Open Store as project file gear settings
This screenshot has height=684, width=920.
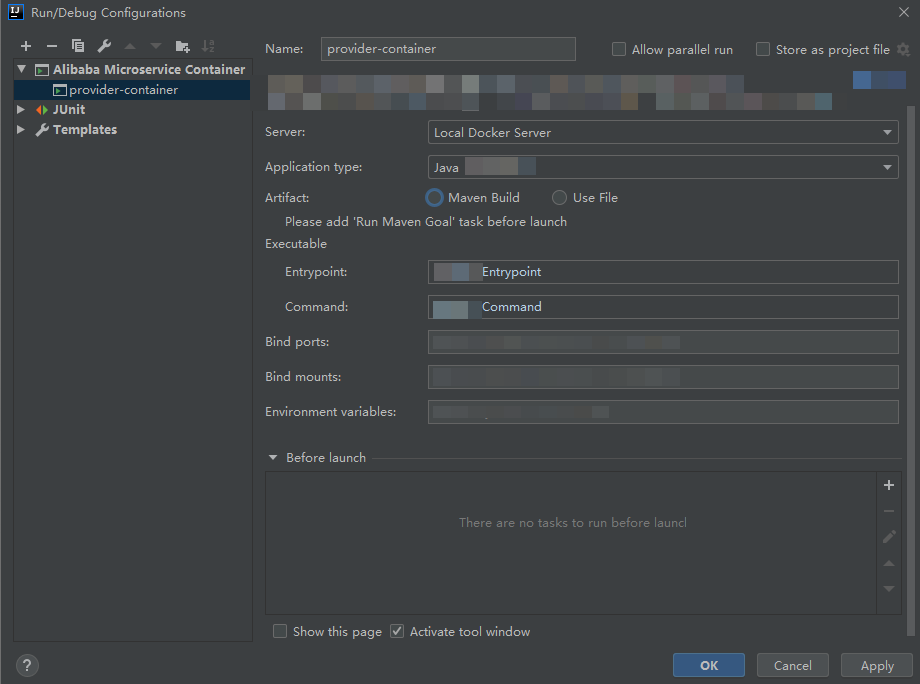(904, 50)
